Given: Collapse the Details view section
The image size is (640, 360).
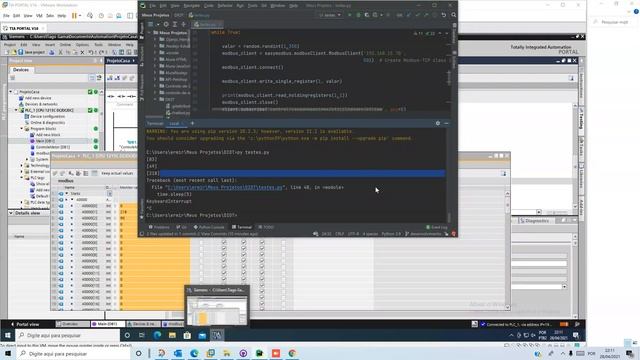Looking at the screenshot, I should point(11,213).
